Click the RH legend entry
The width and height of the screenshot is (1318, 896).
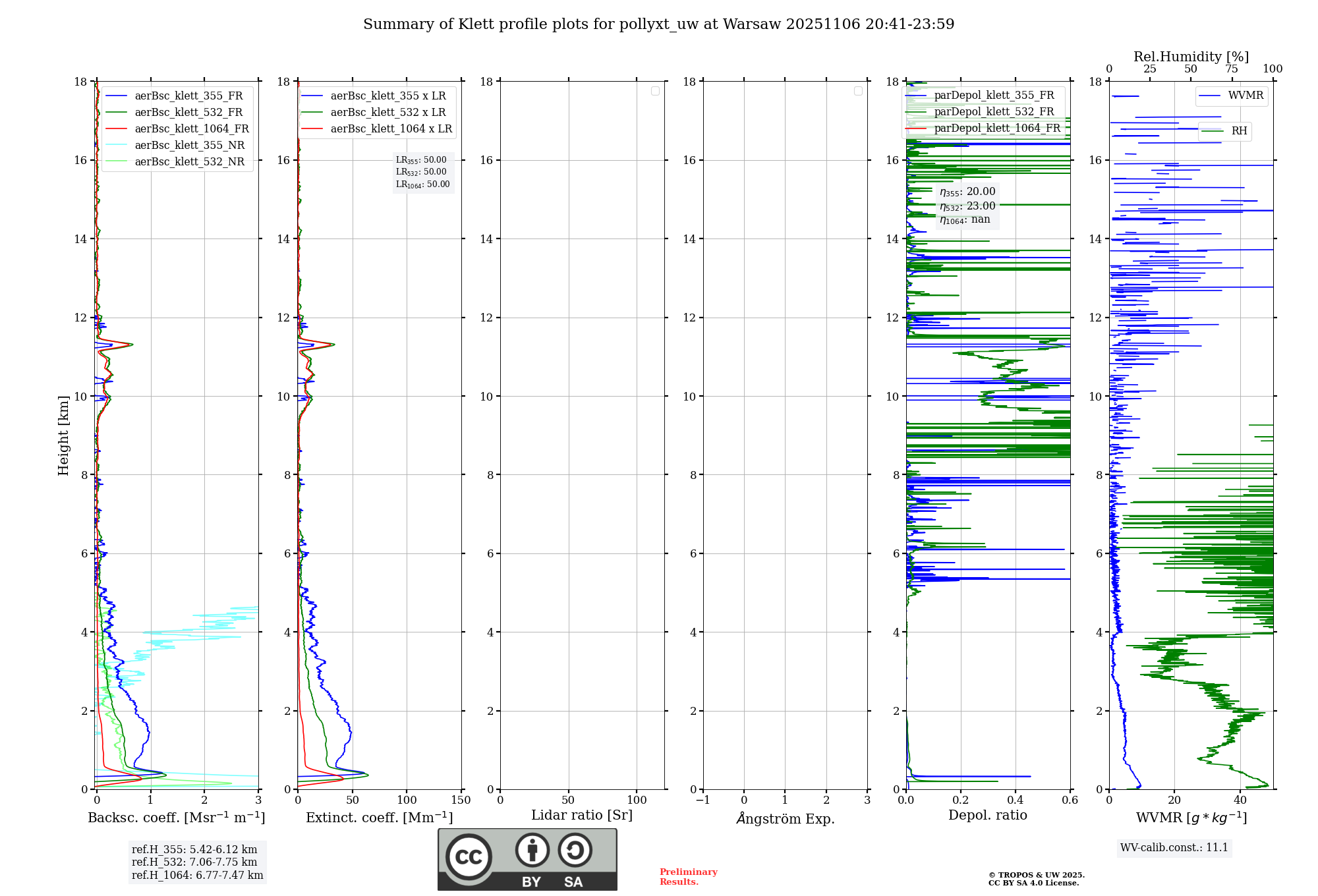[1238, 131]
